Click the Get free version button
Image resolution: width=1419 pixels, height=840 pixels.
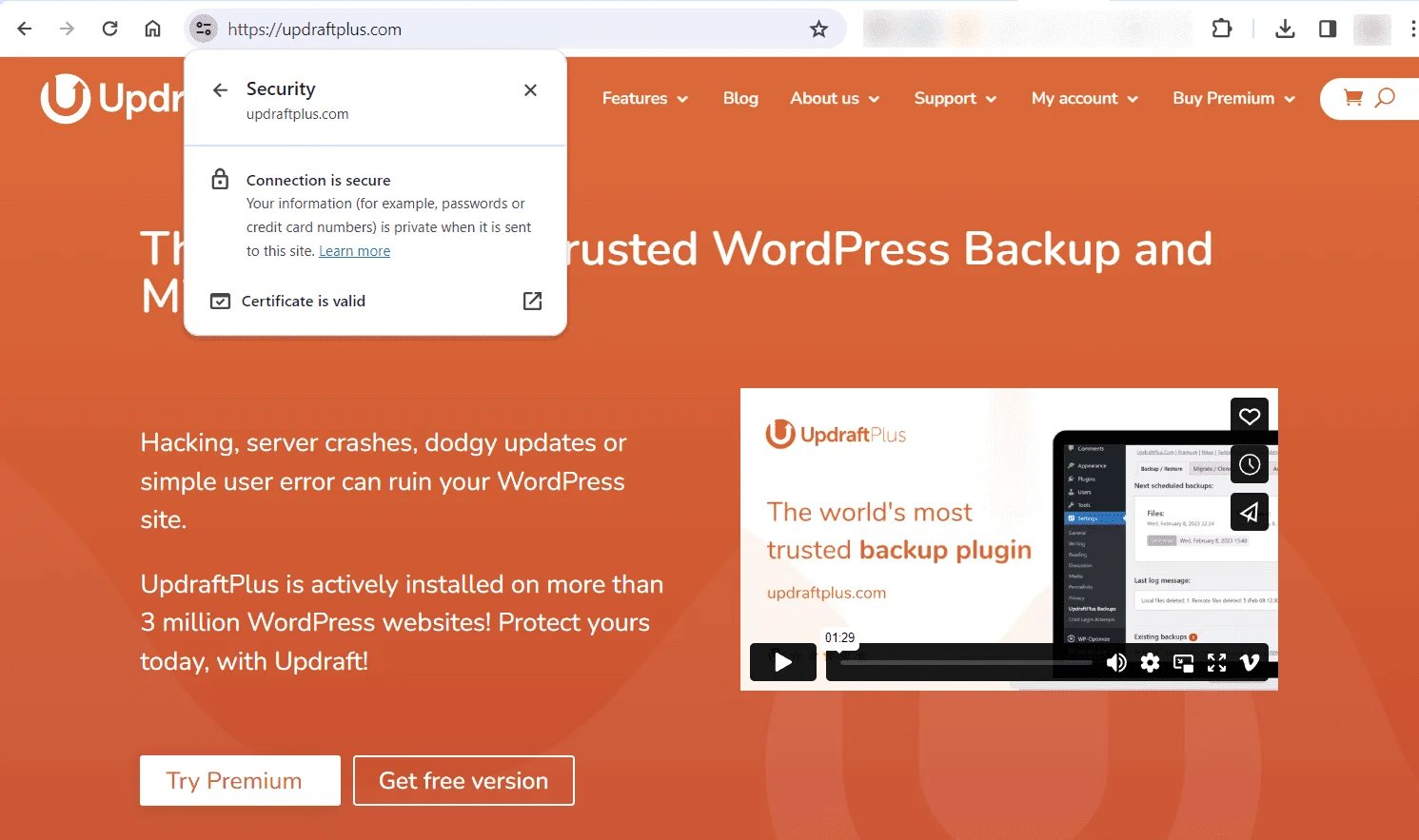coord(463,780)
